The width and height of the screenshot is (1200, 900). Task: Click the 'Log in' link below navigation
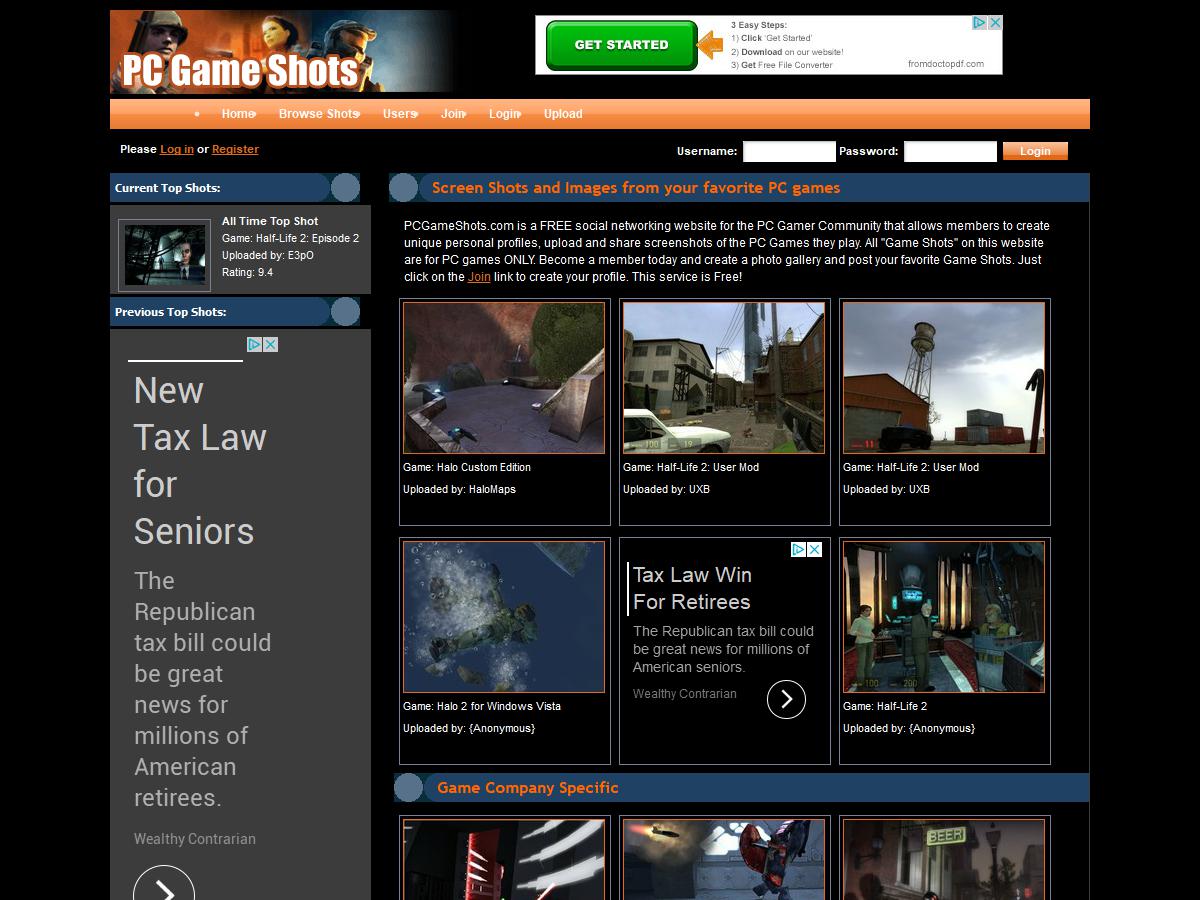(x=177, y=149)
